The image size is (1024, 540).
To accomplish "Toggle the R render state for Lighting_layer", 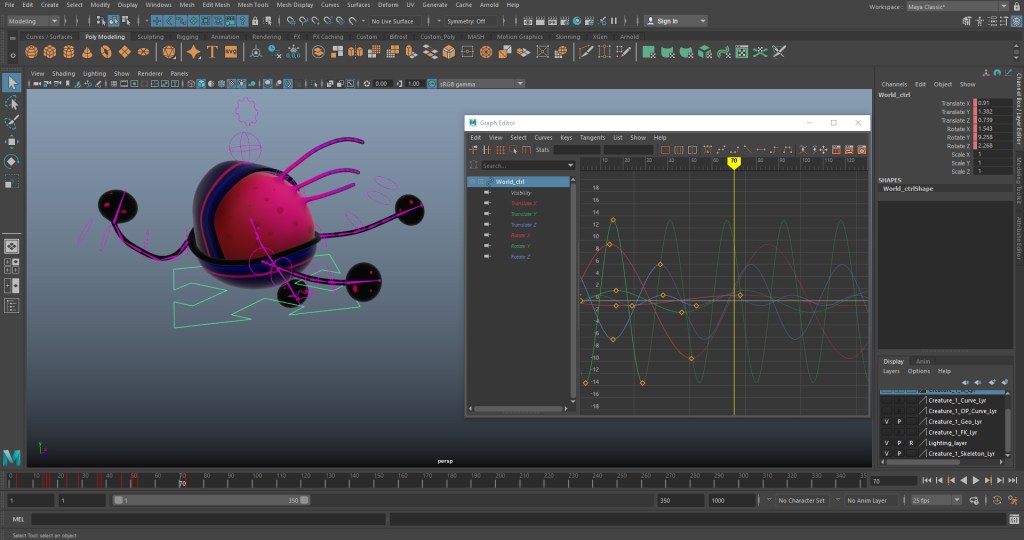I will click(911, 442).
